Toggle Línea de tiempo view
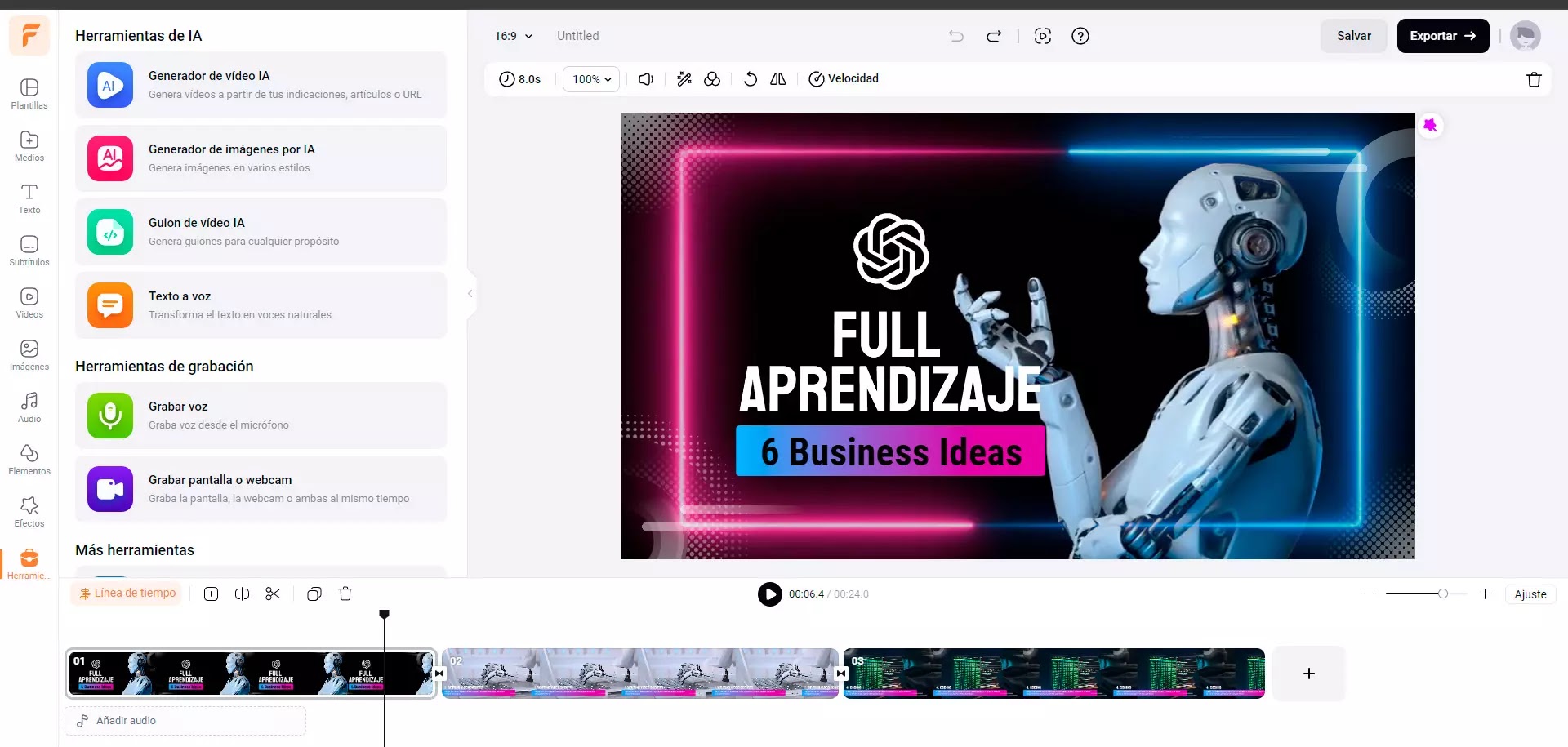 pyautogui.click(x=127, y=594)
